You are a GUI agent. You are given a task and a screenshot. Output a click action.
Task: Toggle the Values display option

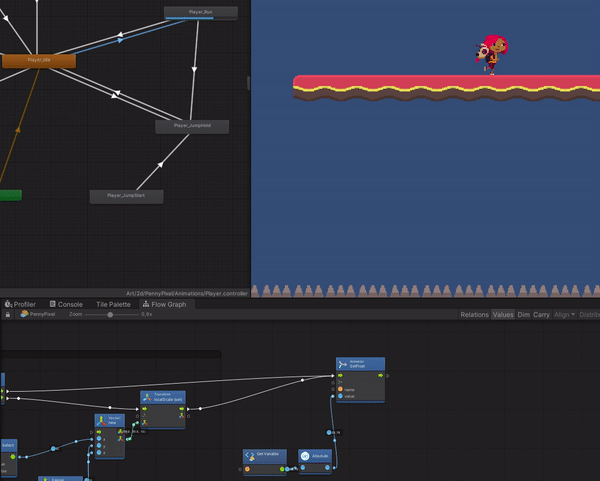[x=503, y=315]
